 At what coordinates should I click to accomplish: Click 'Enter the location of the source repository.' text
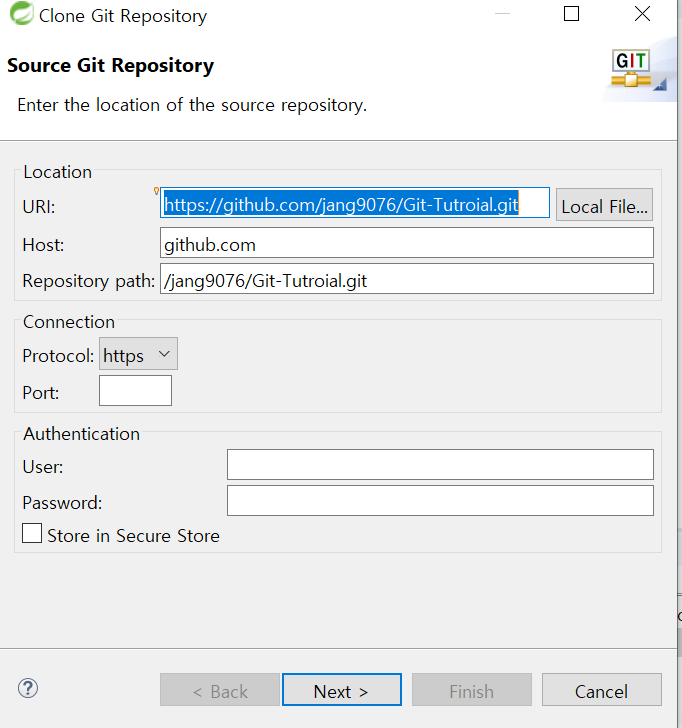192,105
